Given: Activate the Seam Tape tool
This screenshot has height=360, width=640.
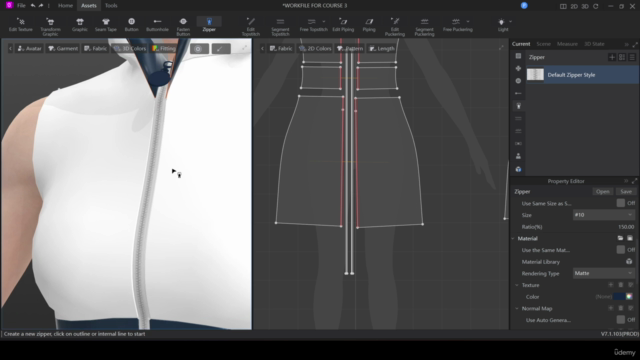Looking at the screenshot, I should pos(106,25).
